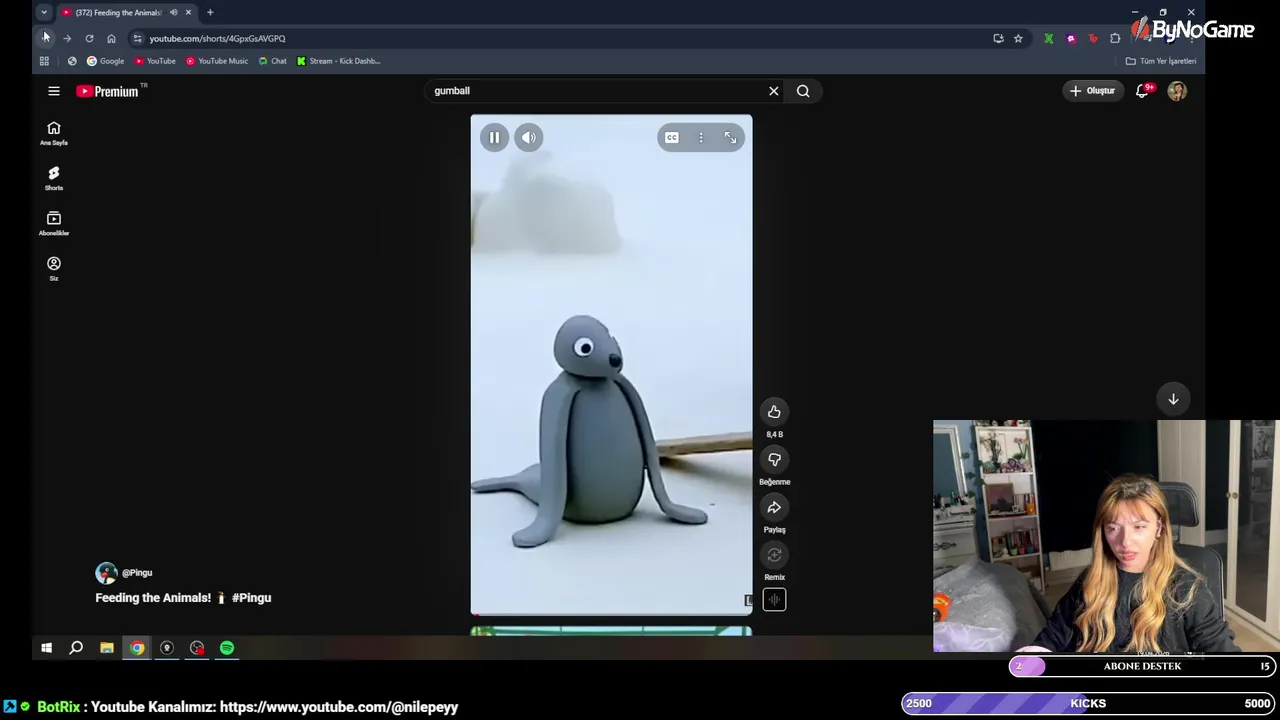Screen dimensions: 1280x720
Task: Open the Chat bookmark
Action: tap(272, 61)
